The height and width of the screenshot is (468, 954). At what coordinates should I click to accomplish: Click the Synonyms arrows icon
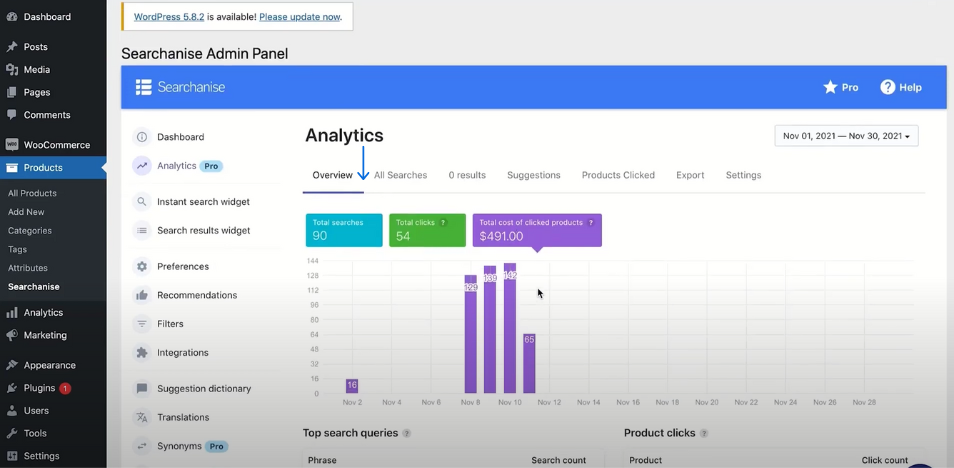pyautogui.click(x=142, y=446)
